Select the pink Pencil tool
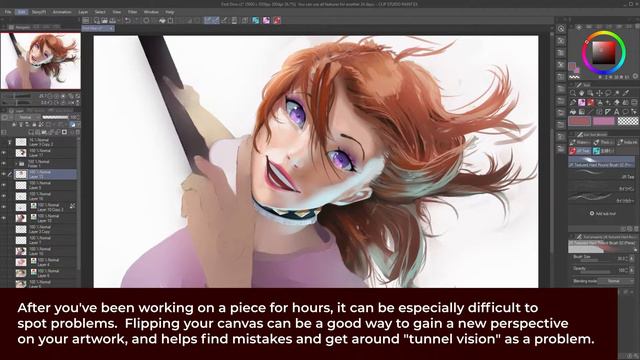The image size is (640, 360). click(x=582, y=102)
